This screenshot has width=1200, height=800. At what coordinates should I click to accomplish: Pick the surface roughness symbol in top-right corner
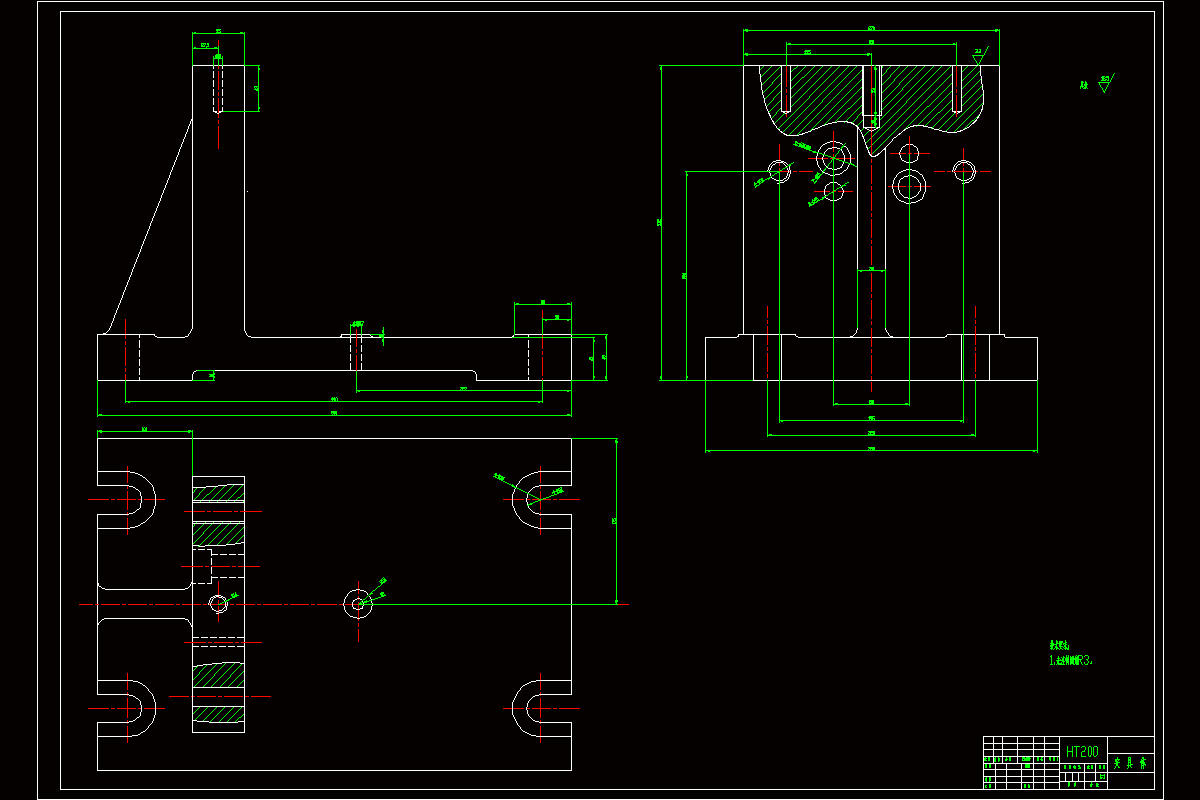(1105, 83)
